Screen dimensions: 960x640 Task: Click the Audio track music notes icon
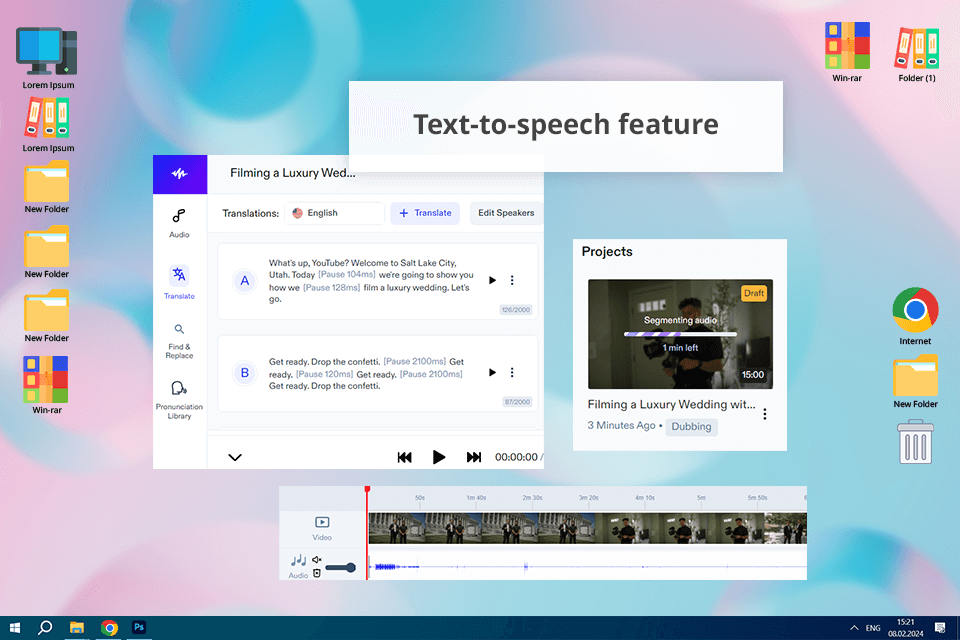[x=298, y=560]
